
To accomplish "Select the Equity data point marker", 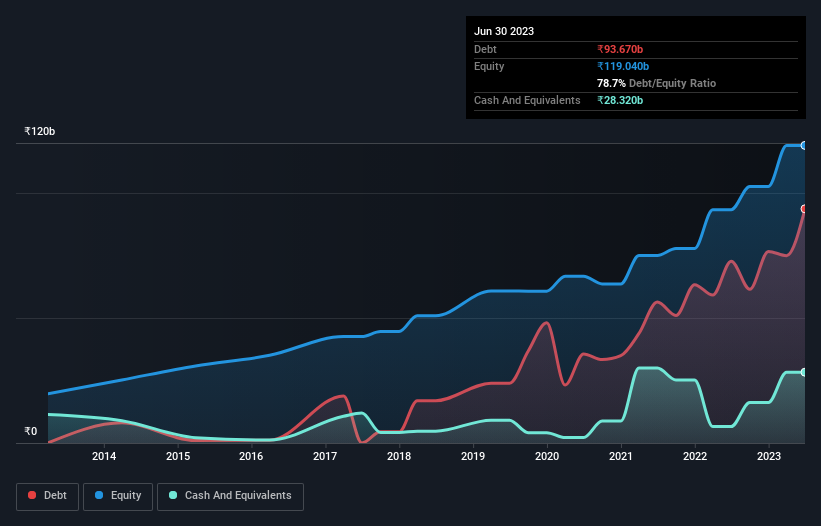I will click(804, 146).
